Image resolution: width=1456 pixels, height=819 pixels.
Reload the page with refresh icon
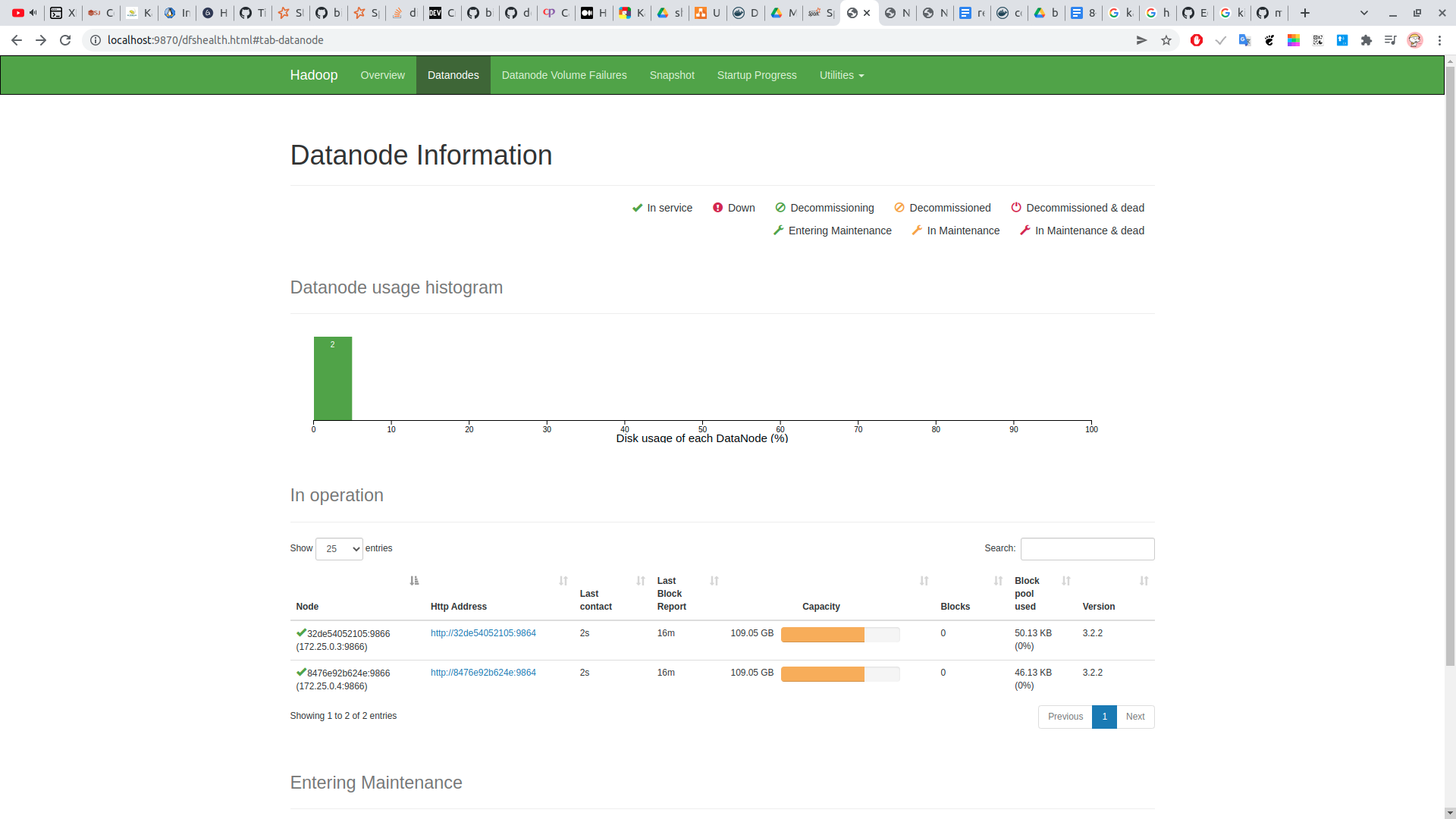click(65, 40)
